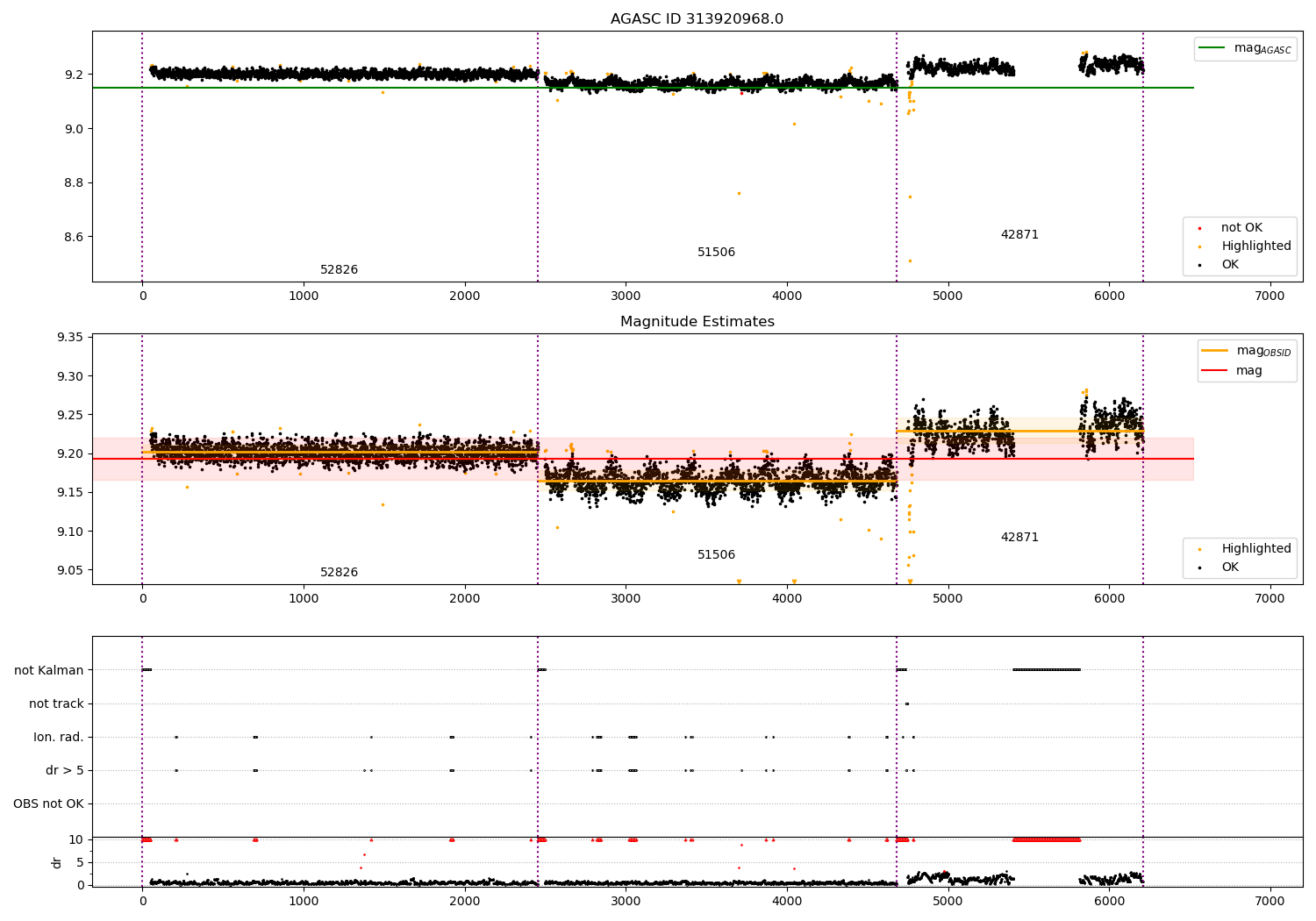Select the 9.05 y-axis tick in middle plot
Viewport: 1316px width, 921px height.
coord(70,571)
